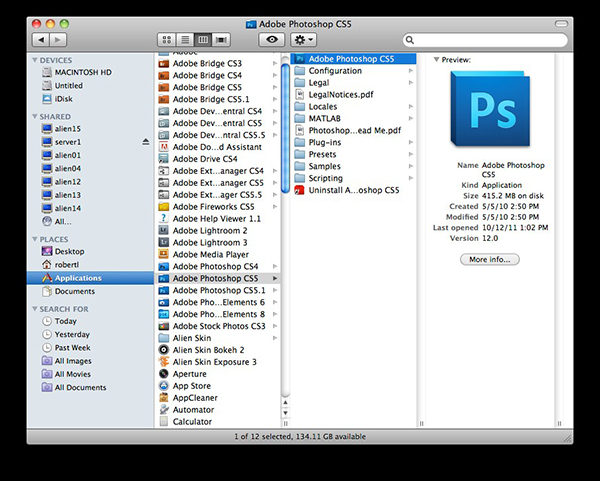Screen dimensions: 600x481
Task: Collapse the Preview disclosure triangle
Action: pos(436,60)
